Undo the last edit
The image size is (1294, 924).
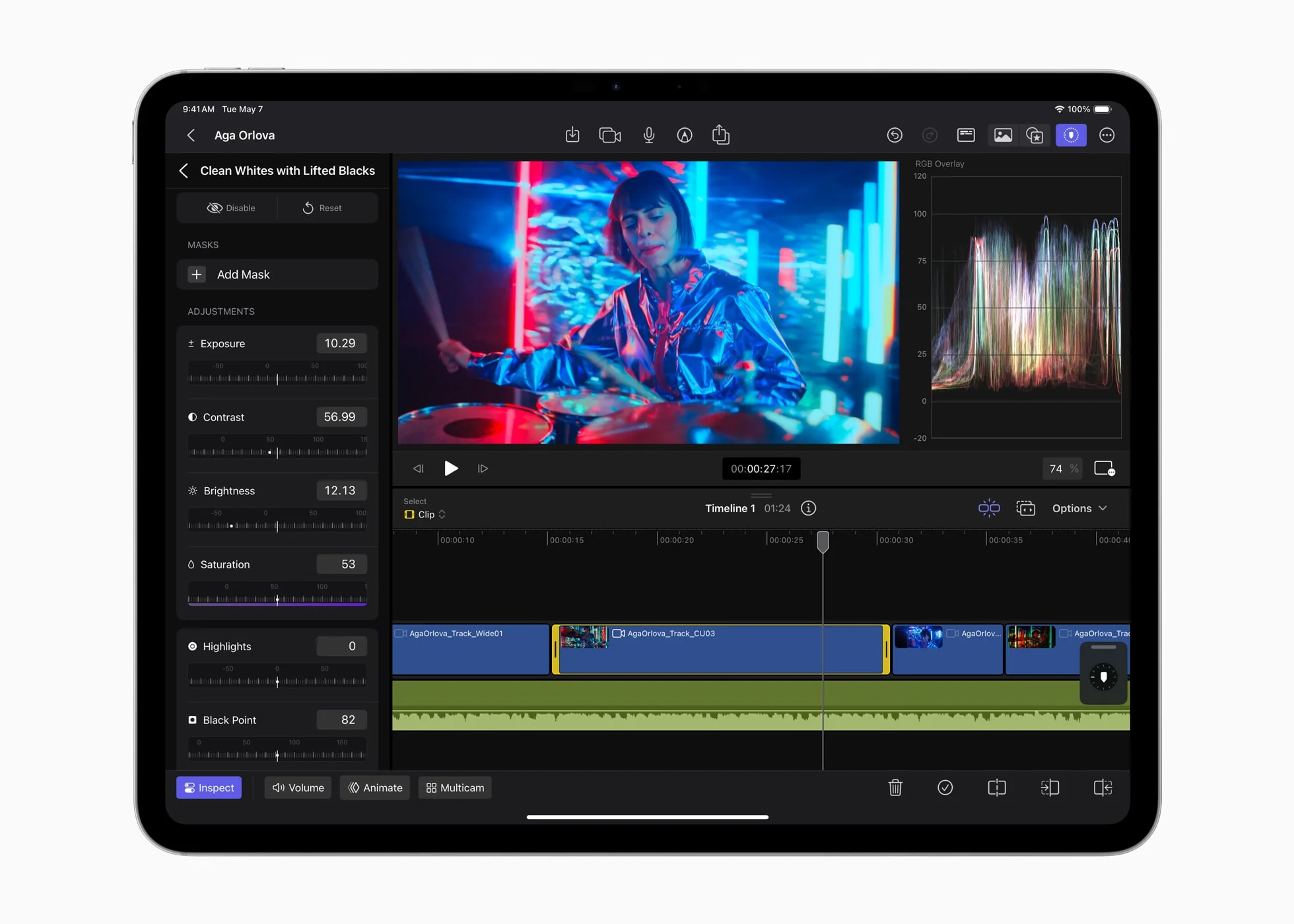895,135
